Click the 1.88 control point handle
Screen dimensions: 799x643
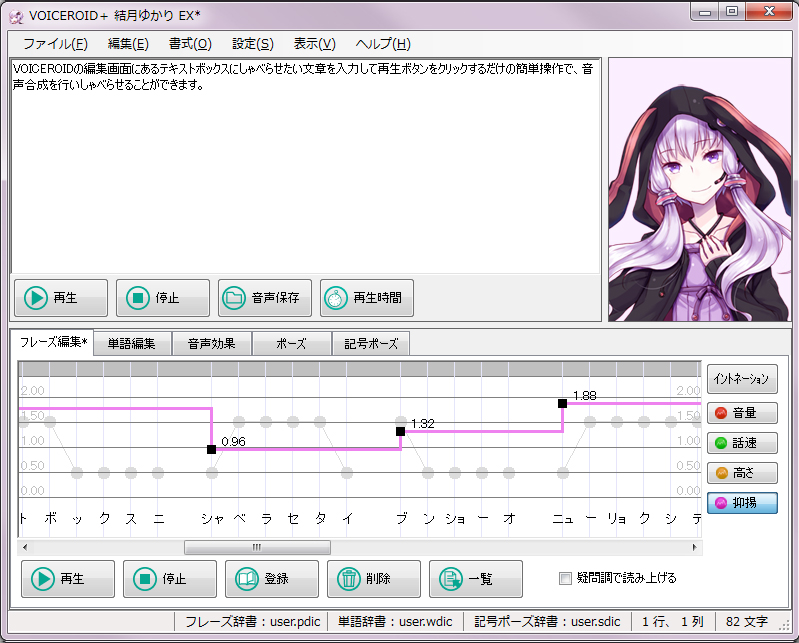pyautogui.click(x=563, y=404)
